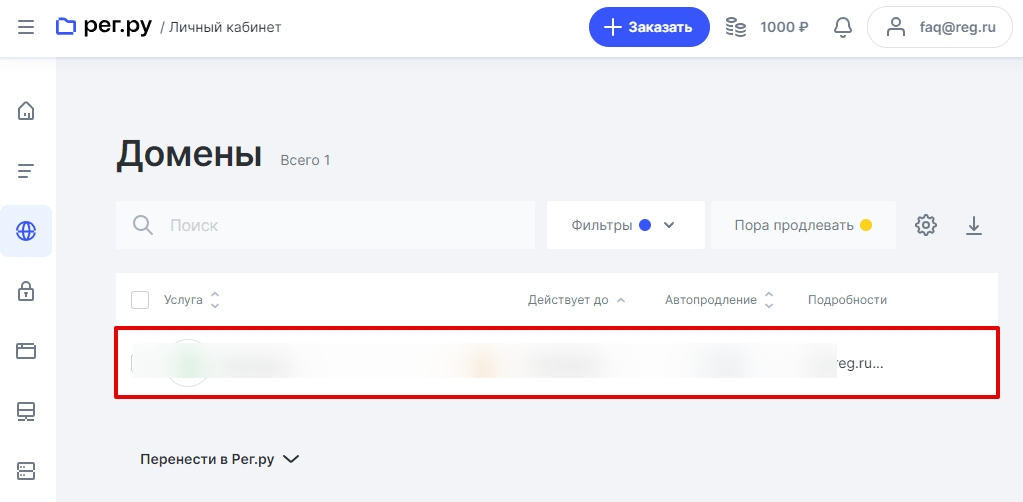Tick the select-all checkbox beside Услуга
This screenshot has height=502, width=1023.
click(140, 300)
